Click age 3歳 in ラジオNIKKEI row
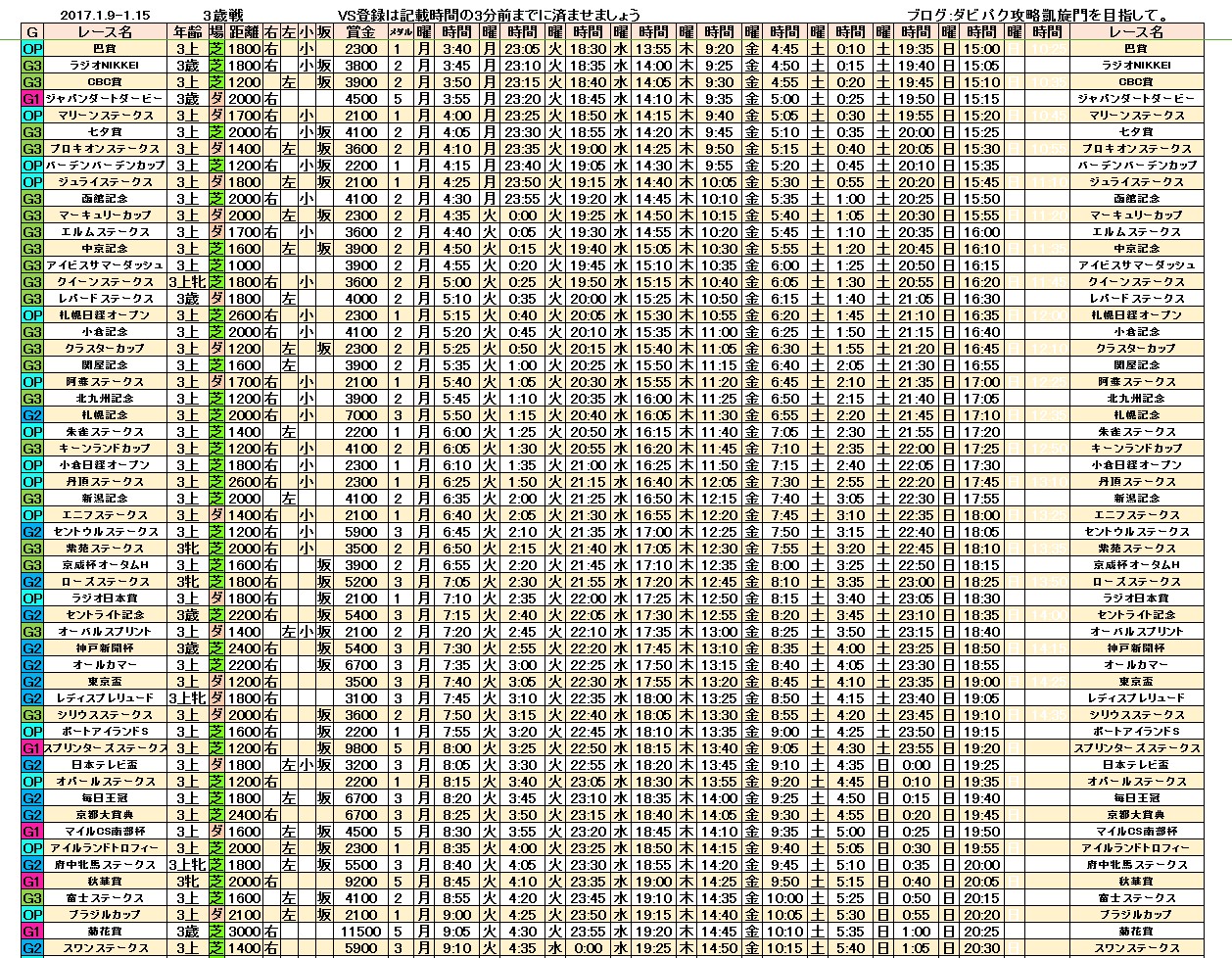Screen dimensions: 1232x958 188,66
